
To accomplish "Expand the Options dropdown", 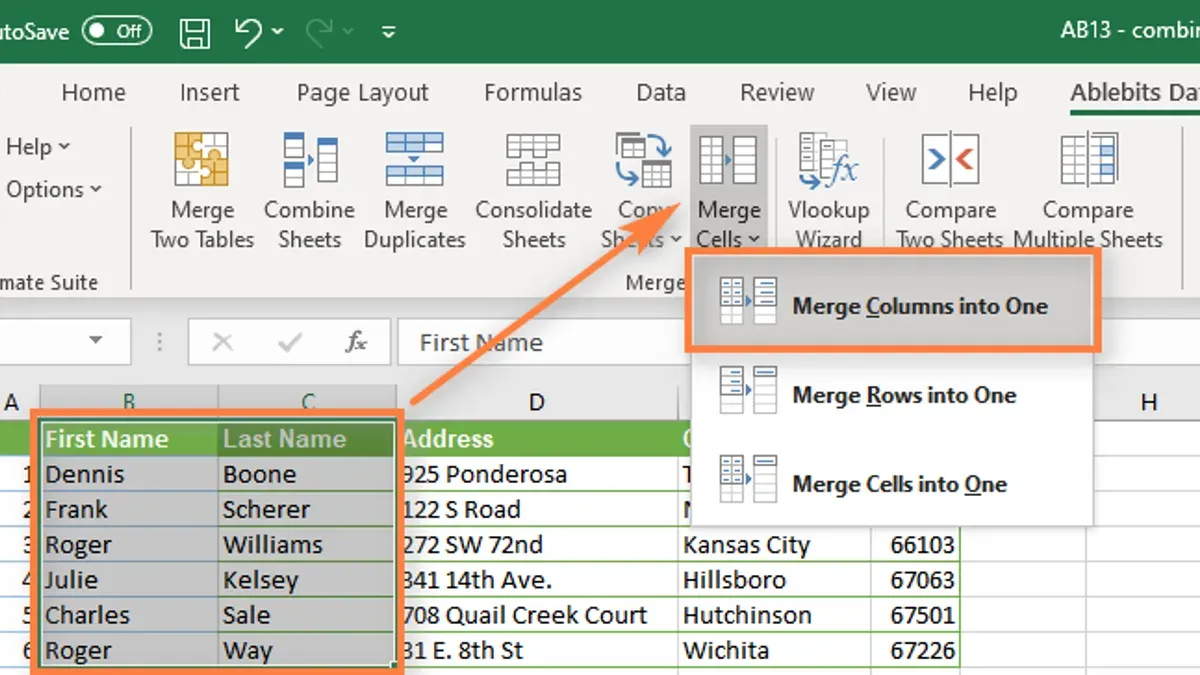I will [52, 189].
